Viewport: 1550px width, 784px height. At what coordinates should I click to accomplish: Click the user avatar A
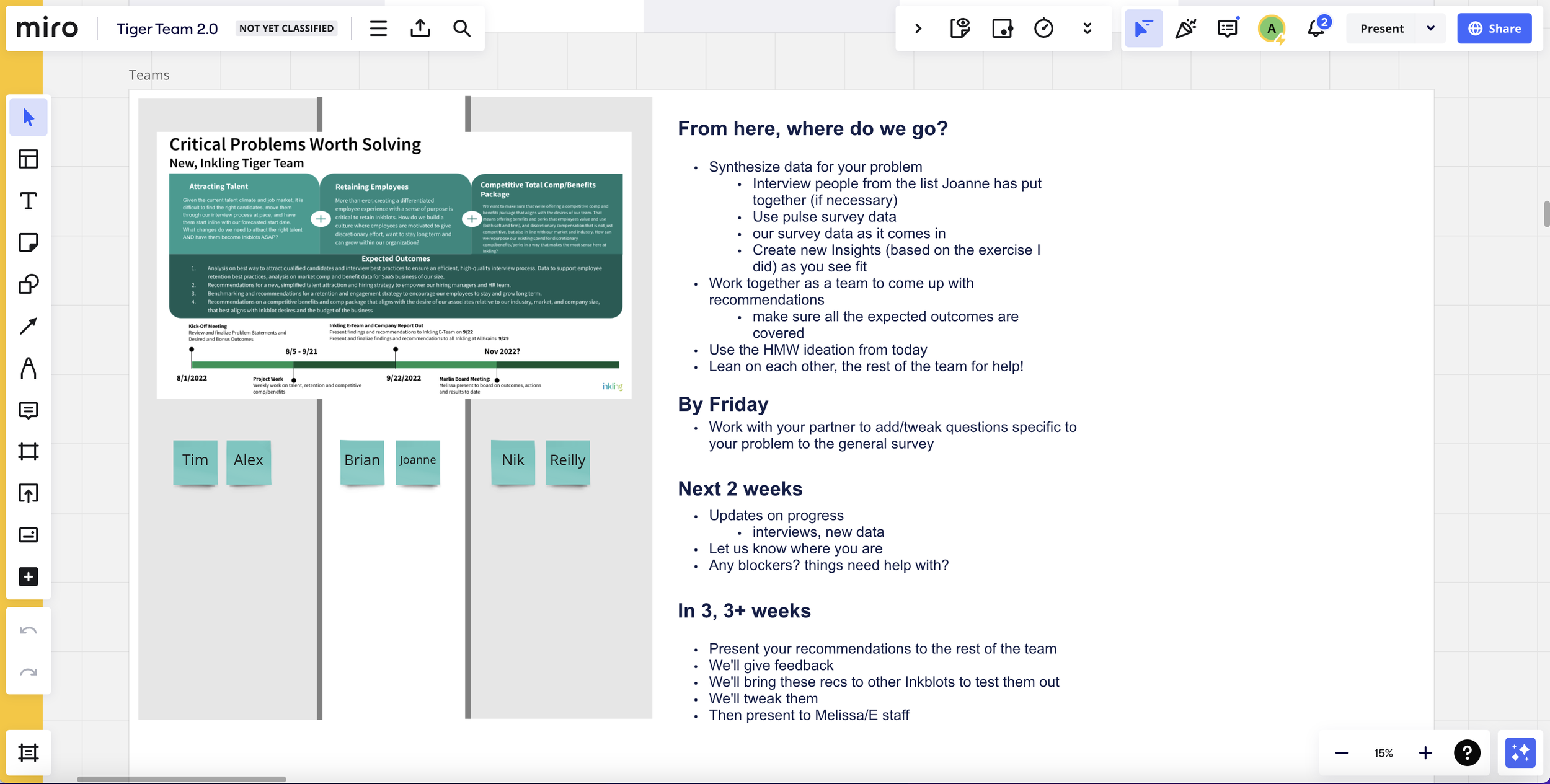click(x=1272, y=29)
